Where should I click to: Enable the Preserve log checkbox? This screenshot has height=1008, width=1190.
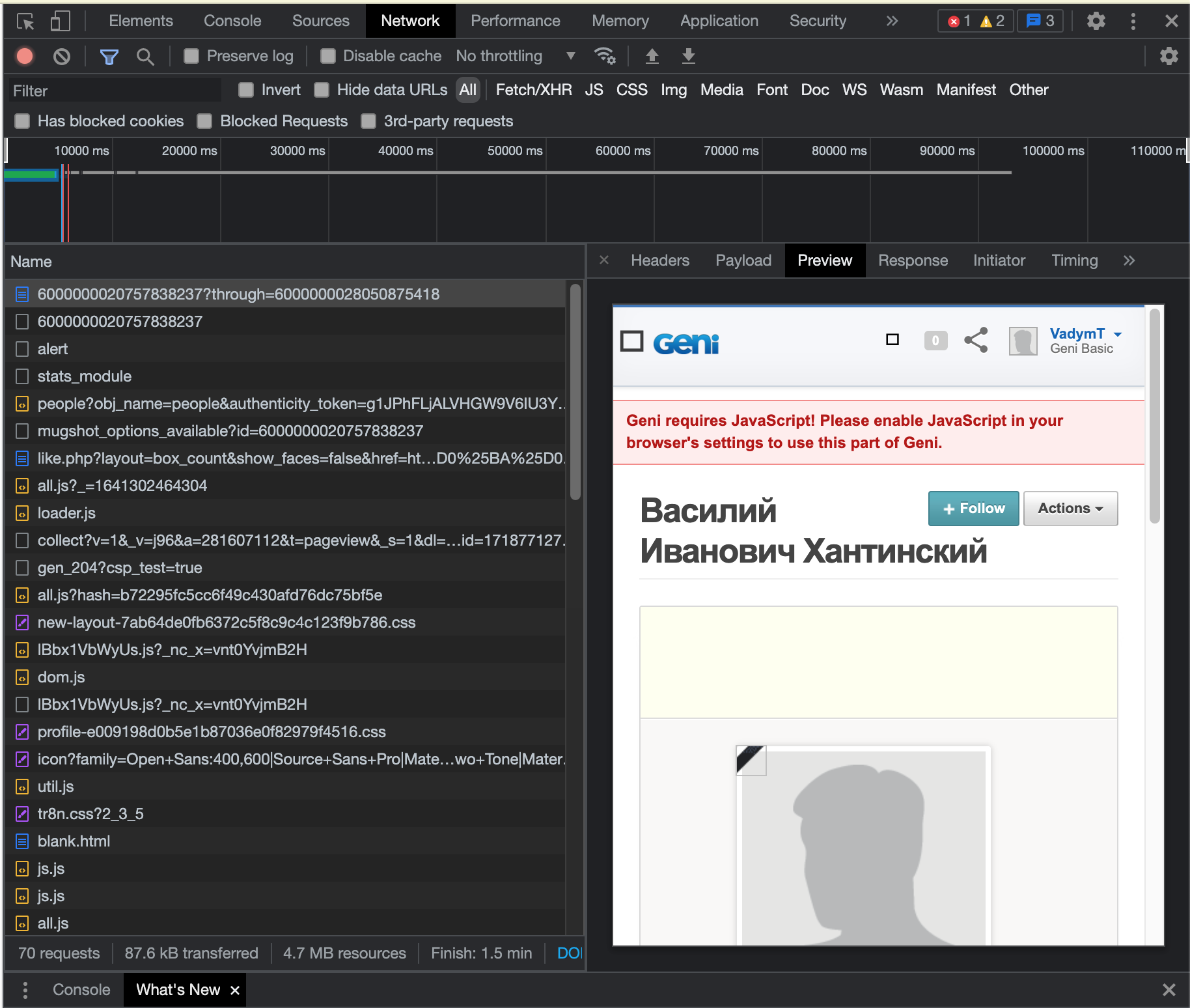click(191, 57)
